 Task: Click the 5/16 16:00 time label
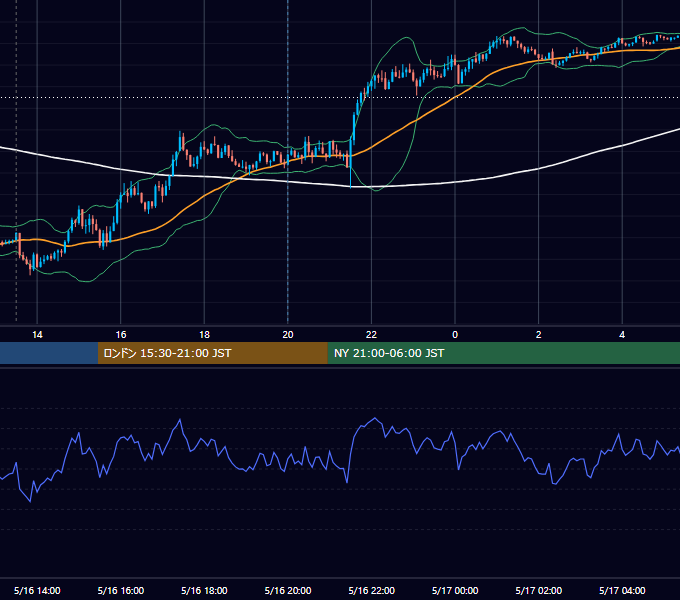(x=121, y=590)
